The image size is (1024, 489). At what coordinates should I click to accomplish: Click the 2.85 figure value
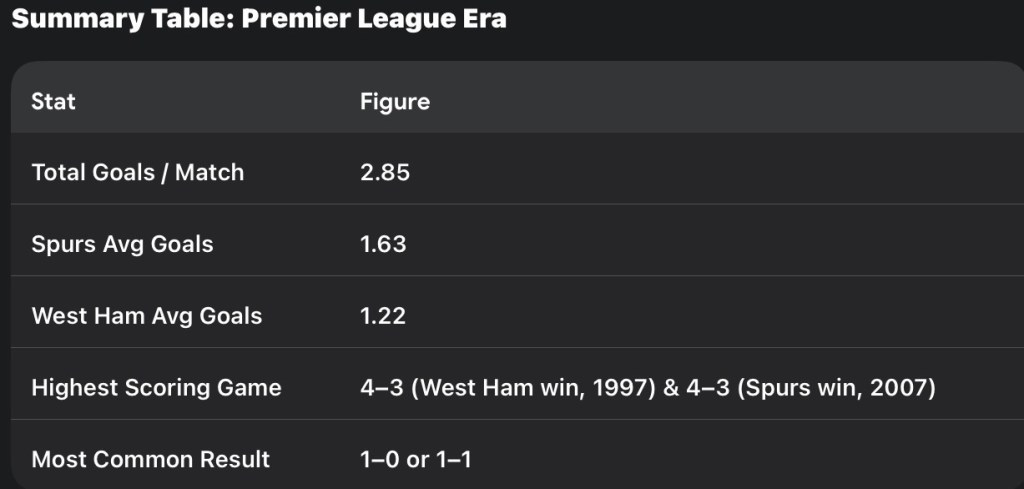coord(385,172)
